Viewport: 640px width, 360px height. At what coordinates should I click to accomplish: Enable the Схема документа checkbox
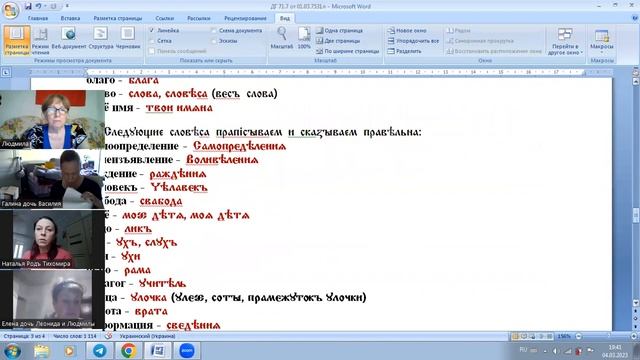click(214, 31)
